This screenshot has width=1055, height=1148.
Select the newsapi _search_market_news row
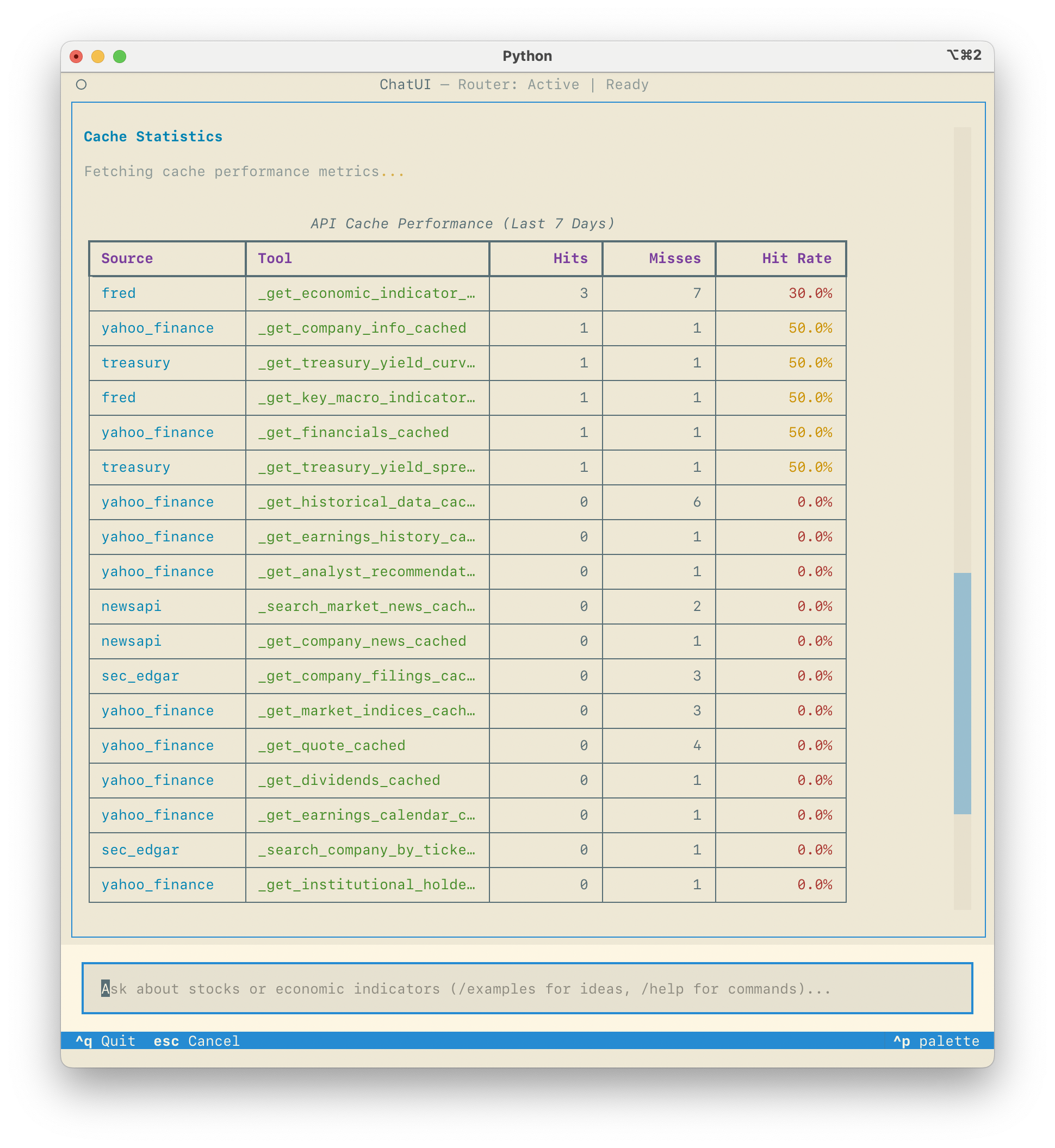tap(467, 607)
